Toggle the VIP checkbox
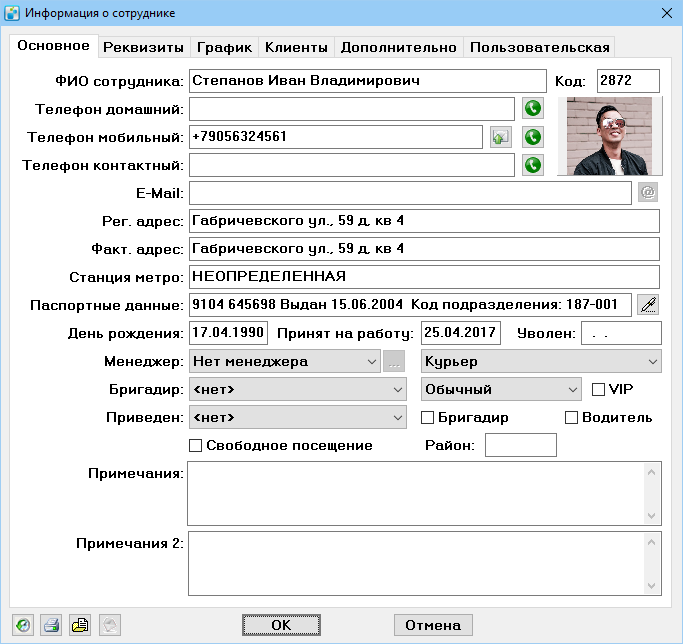 coord(598,389)
